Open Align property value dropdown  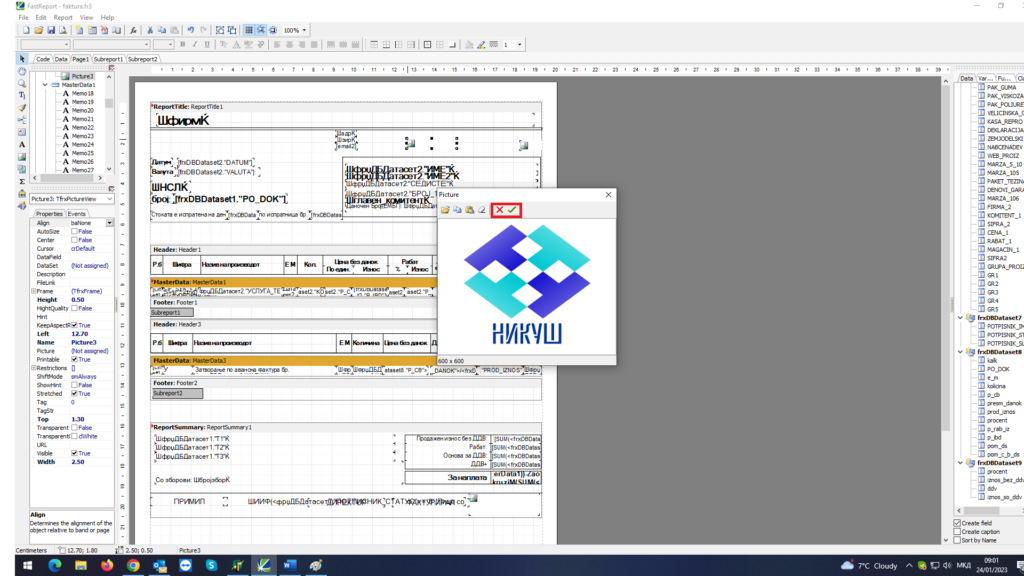click(x=110, y=223)
